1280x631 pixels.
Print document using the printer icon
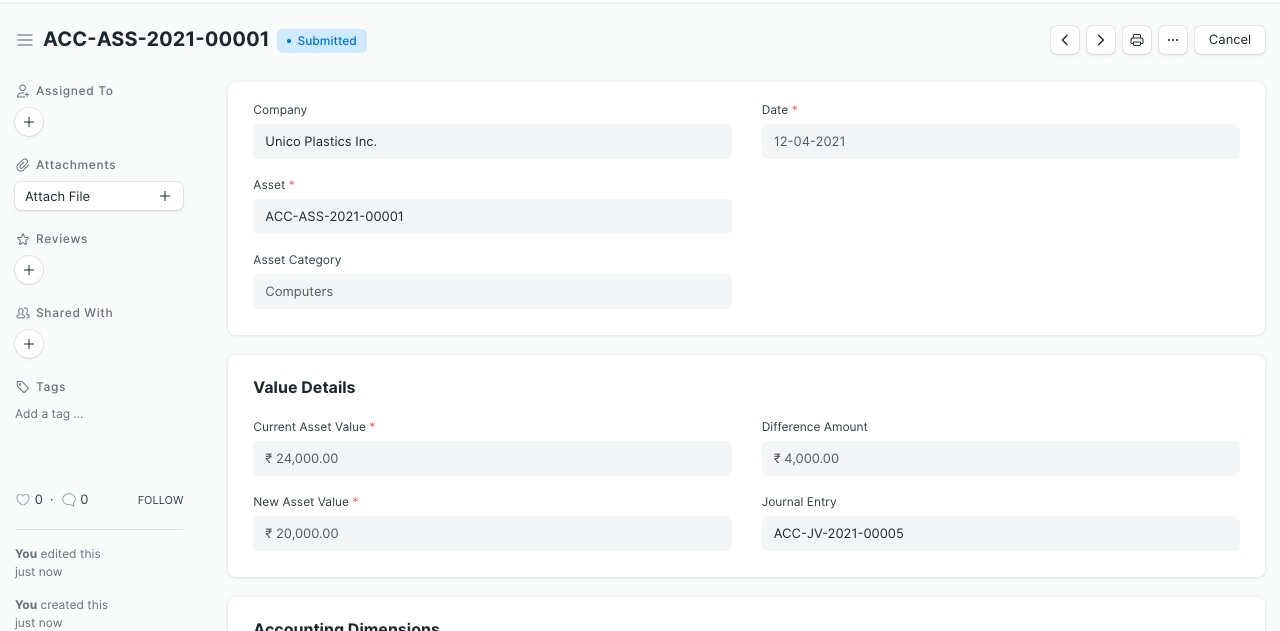tap(1137, 40)
